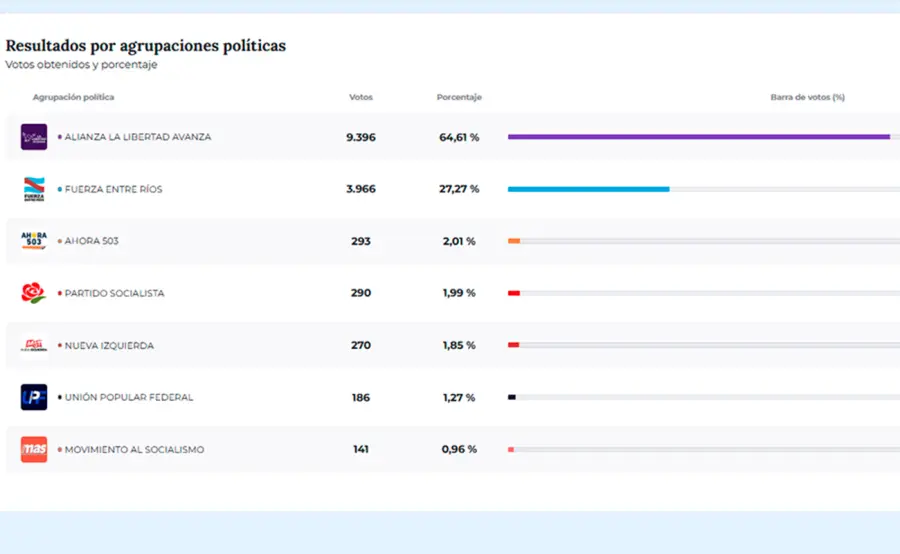Sort by the Porcentaje column header

(x=459, y=97)
